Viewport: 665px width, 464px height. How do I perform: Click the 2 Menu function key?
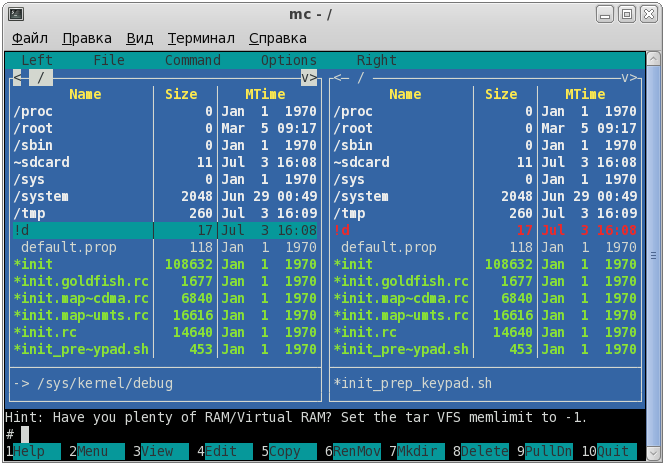[97, 451]
